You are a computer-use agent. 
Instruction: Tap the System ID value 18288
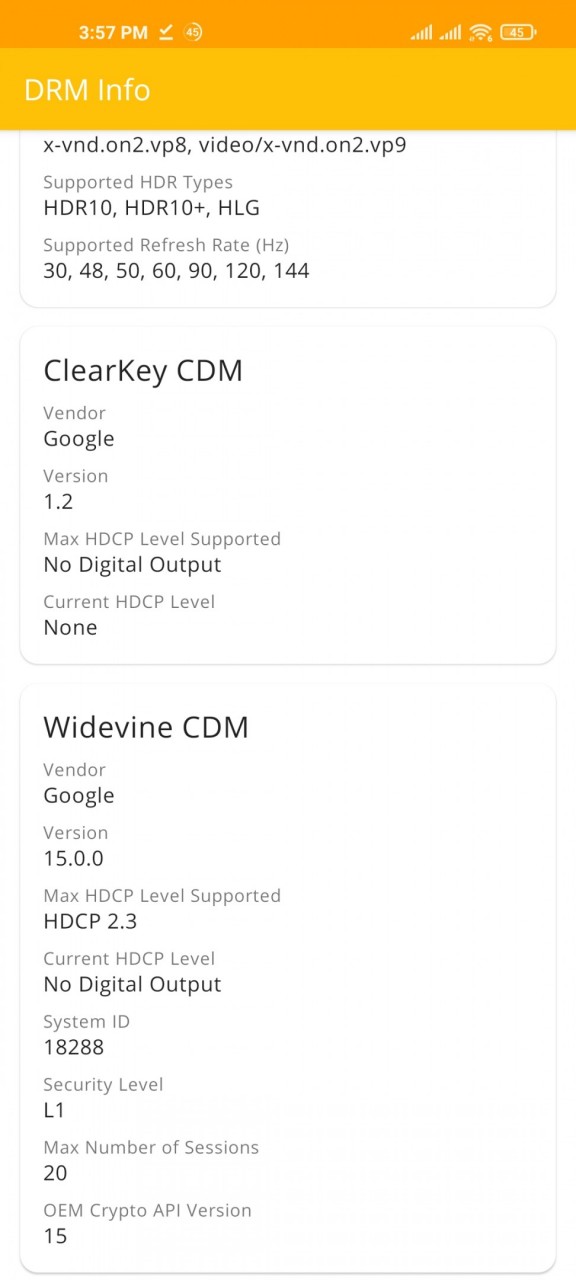click(x=73, y=1047)
